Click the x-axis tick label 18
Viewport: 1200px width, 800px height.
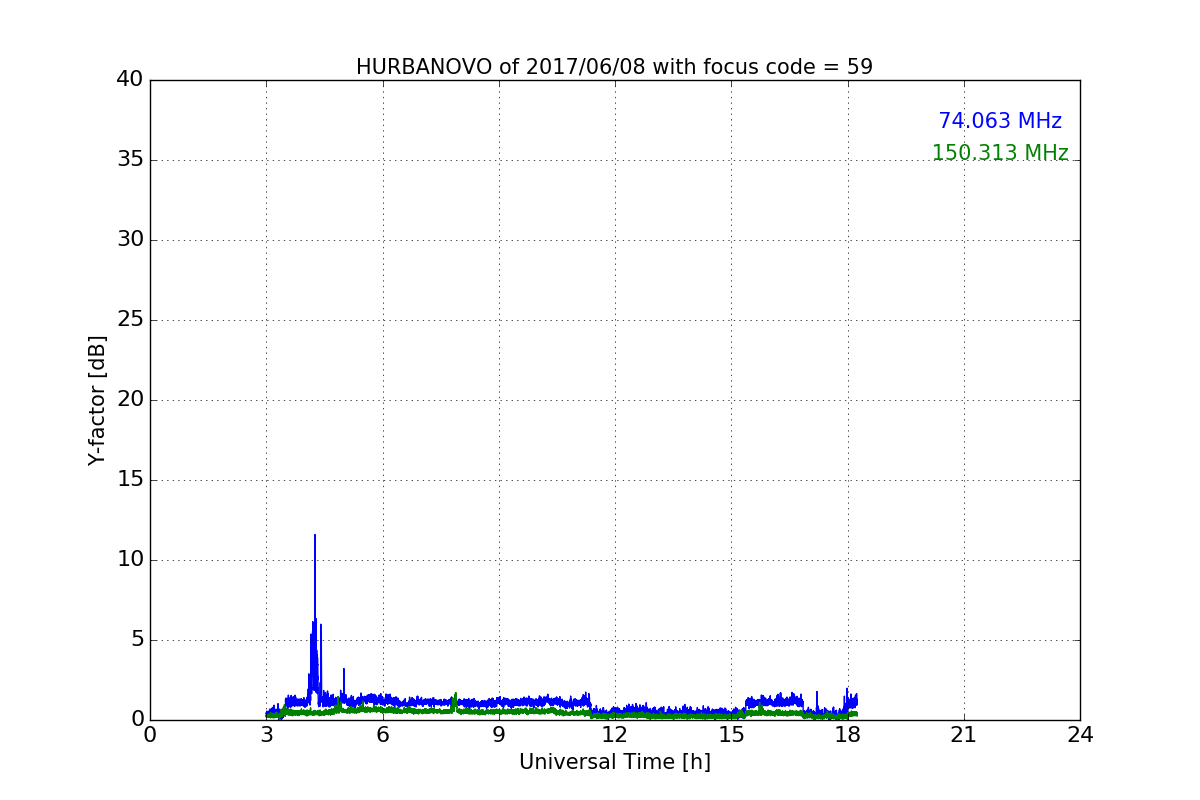[847, 735]
